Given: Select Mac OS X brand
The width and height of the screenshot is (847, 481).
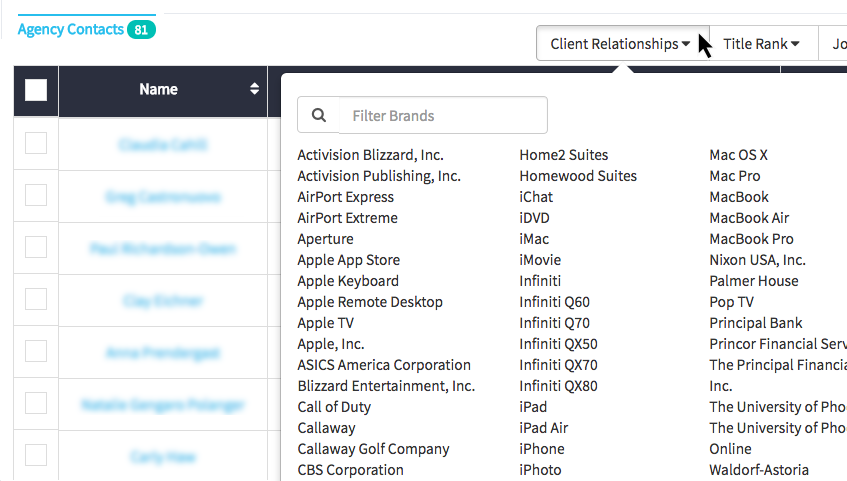Looking at the screenshot, I should pyautogui.click(x=738, y=155).
